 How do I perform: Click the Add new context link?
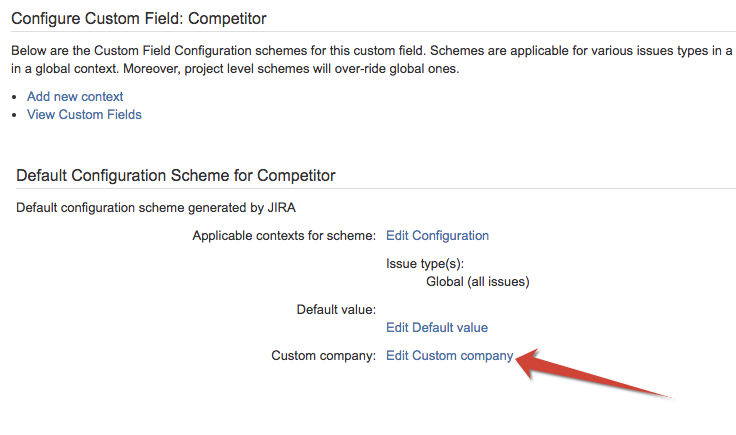(75, 96)
